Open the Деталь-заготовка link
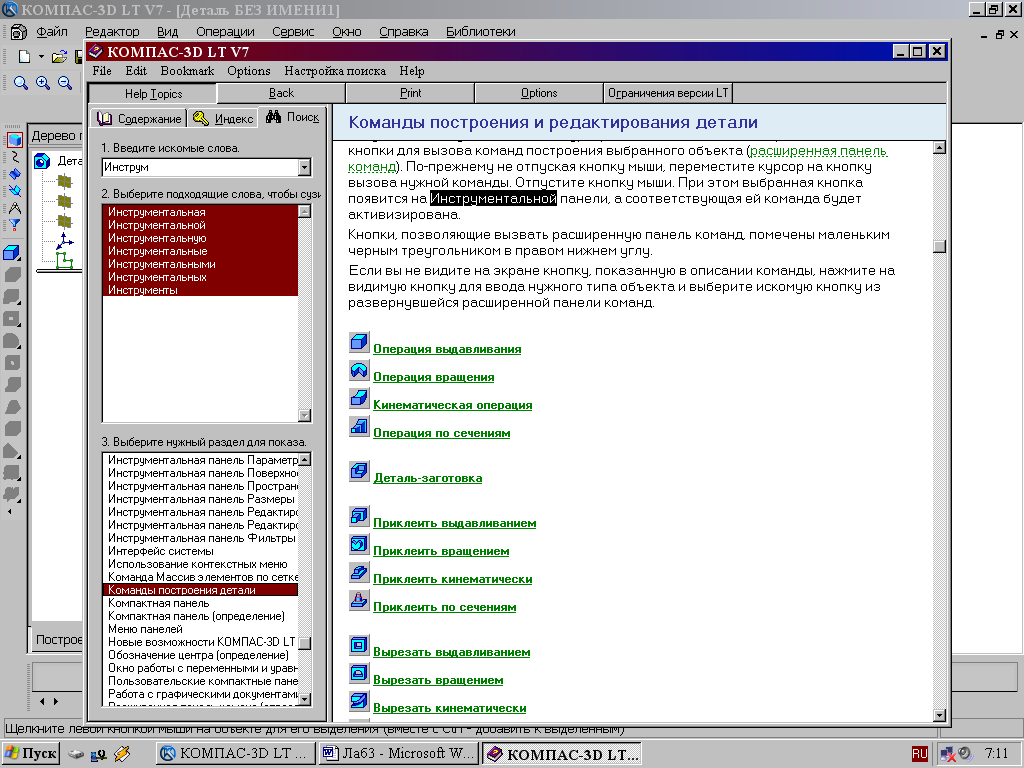 tap(428, 477)
